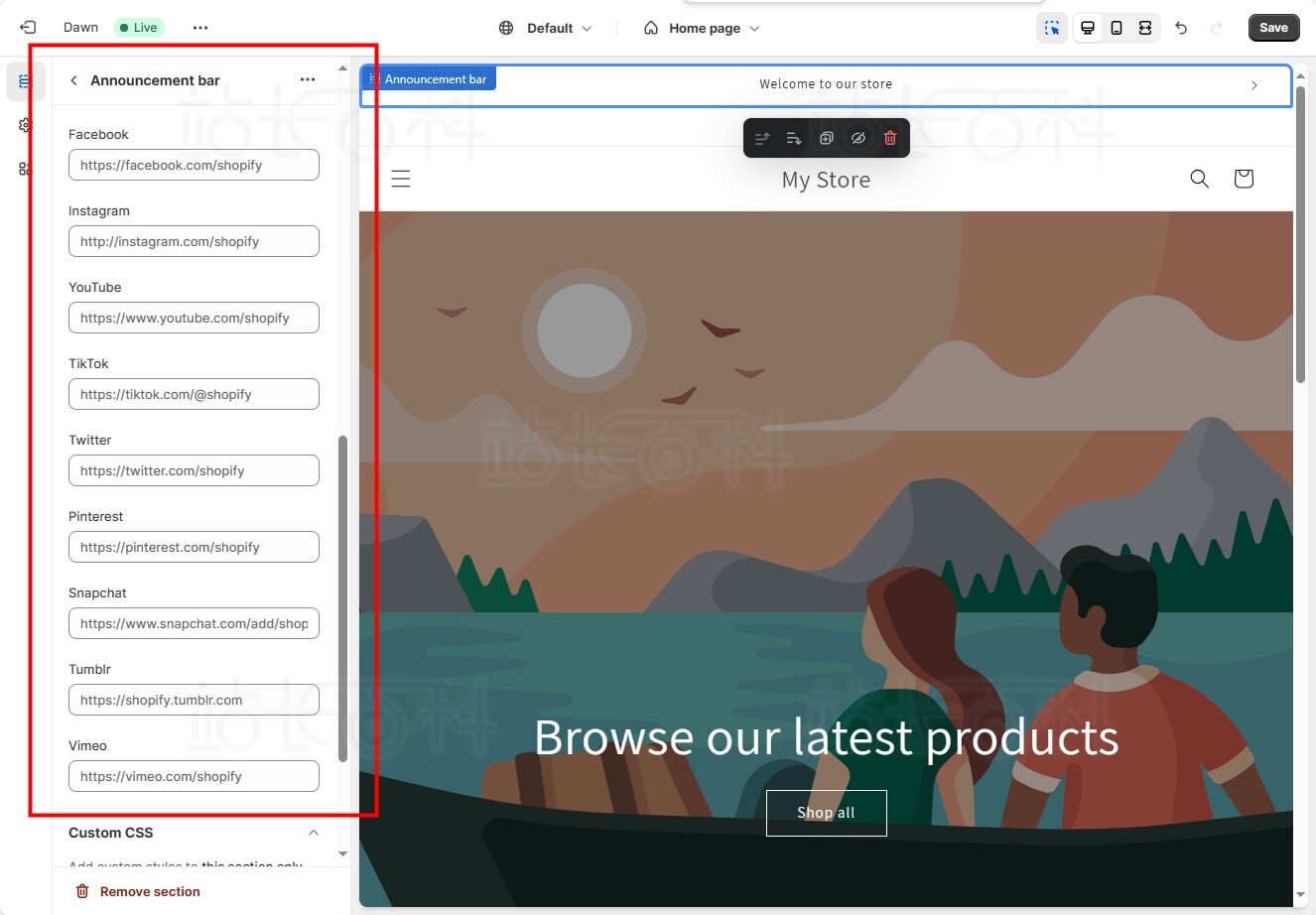Open the app embeds sidebar icon
The image size is (1316, 915).
tap(25, 169)
